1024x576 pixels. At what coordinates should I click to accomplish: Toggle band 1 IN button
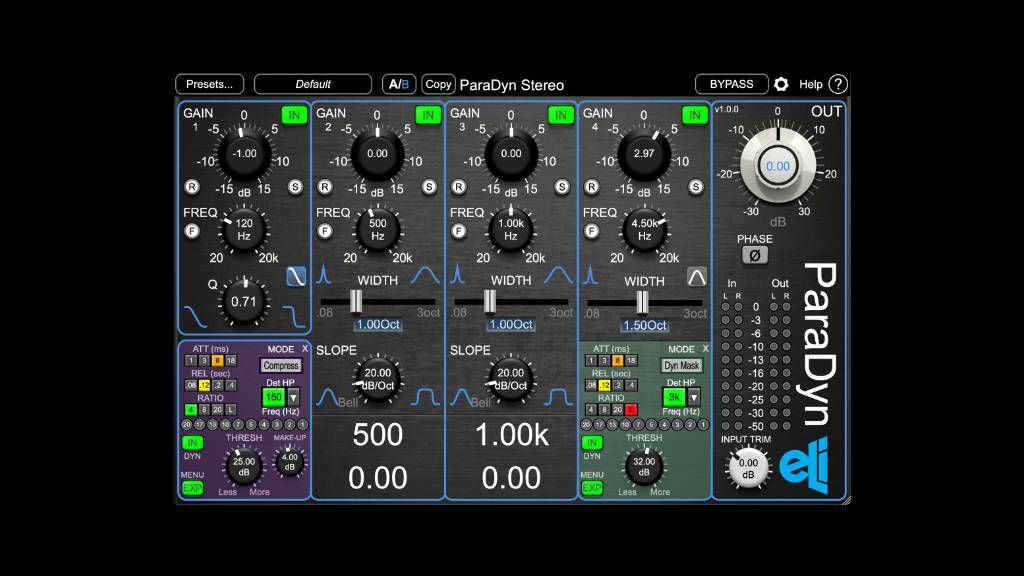pos(295,115)
